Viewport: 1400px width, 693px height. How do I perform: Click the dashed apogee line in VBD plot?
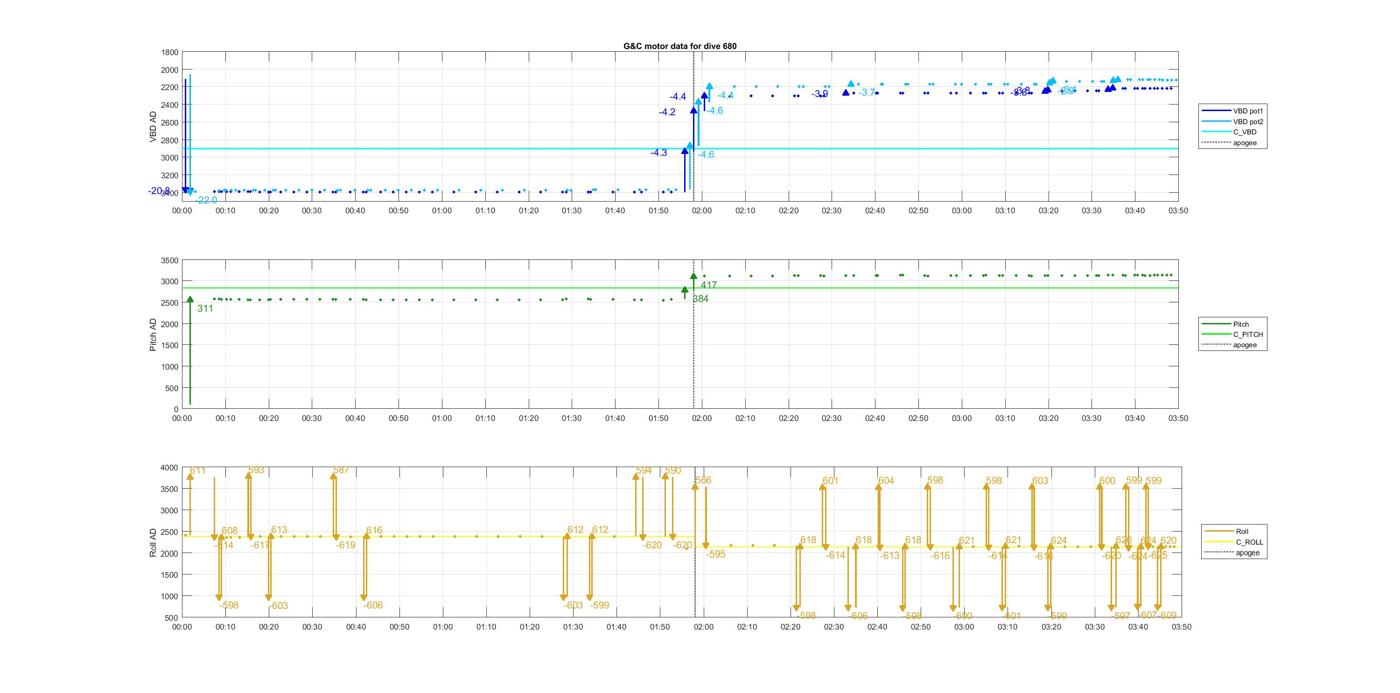point(694,125)
